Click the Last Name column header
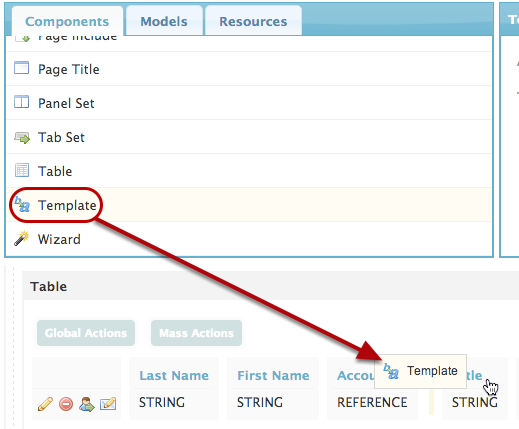 click(174, 376)
